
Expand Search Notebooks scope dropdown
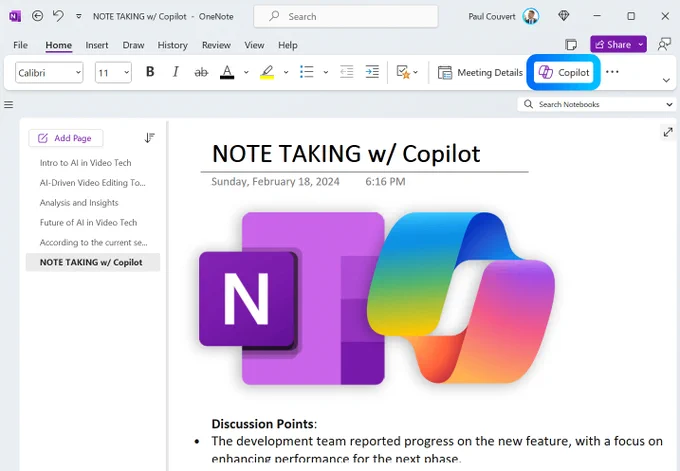669,104
